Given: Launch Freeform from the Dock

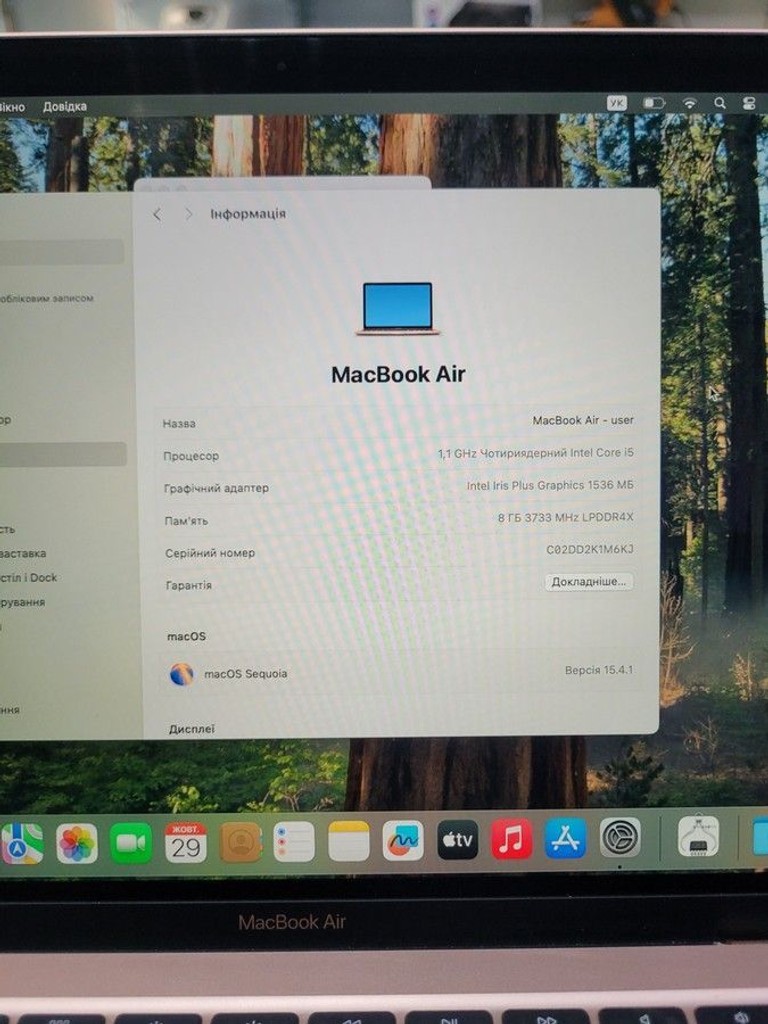Looking at the screenshot, I should coord(403,841).
